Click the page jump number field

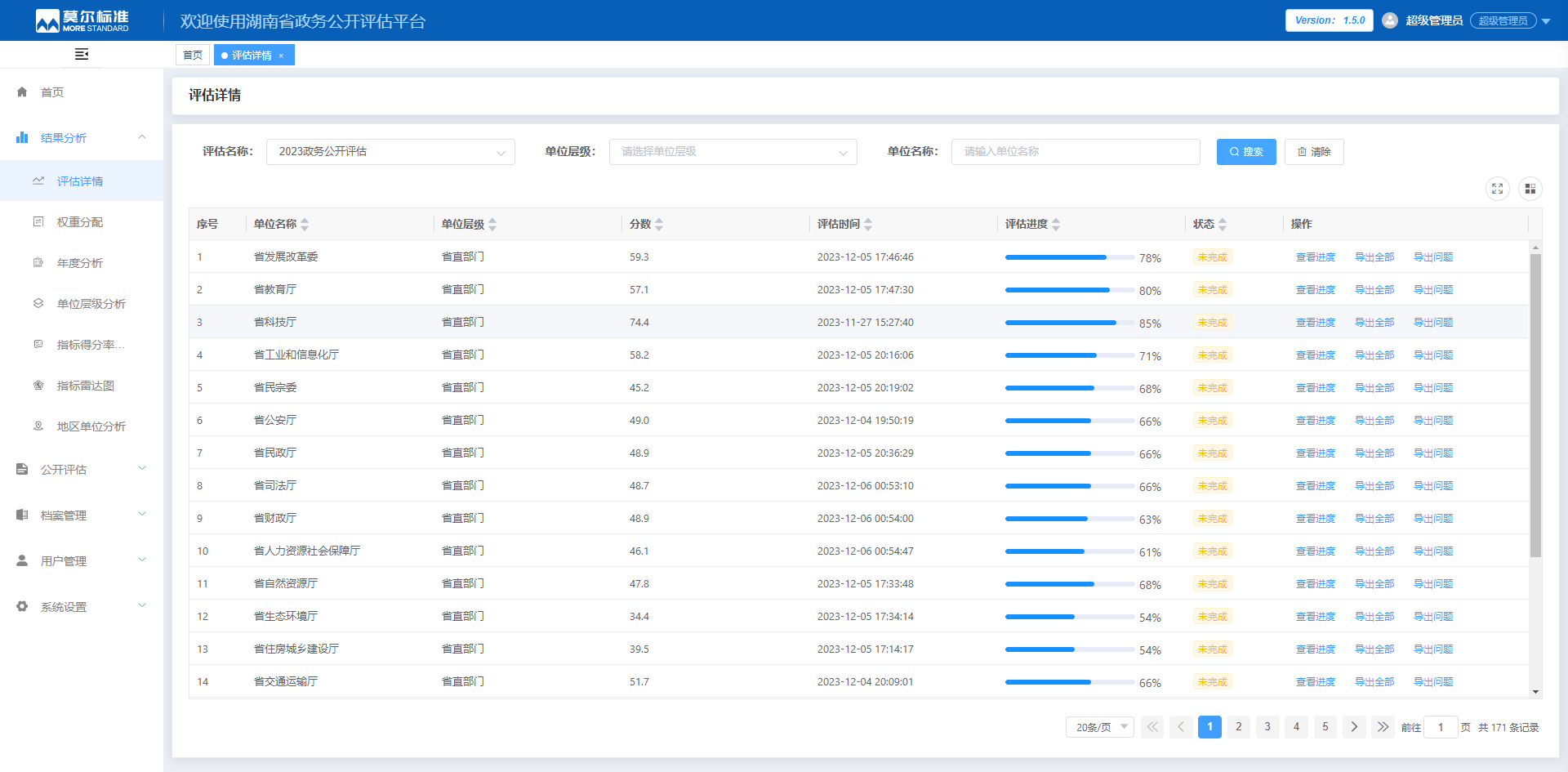(x=1441, y=727)
